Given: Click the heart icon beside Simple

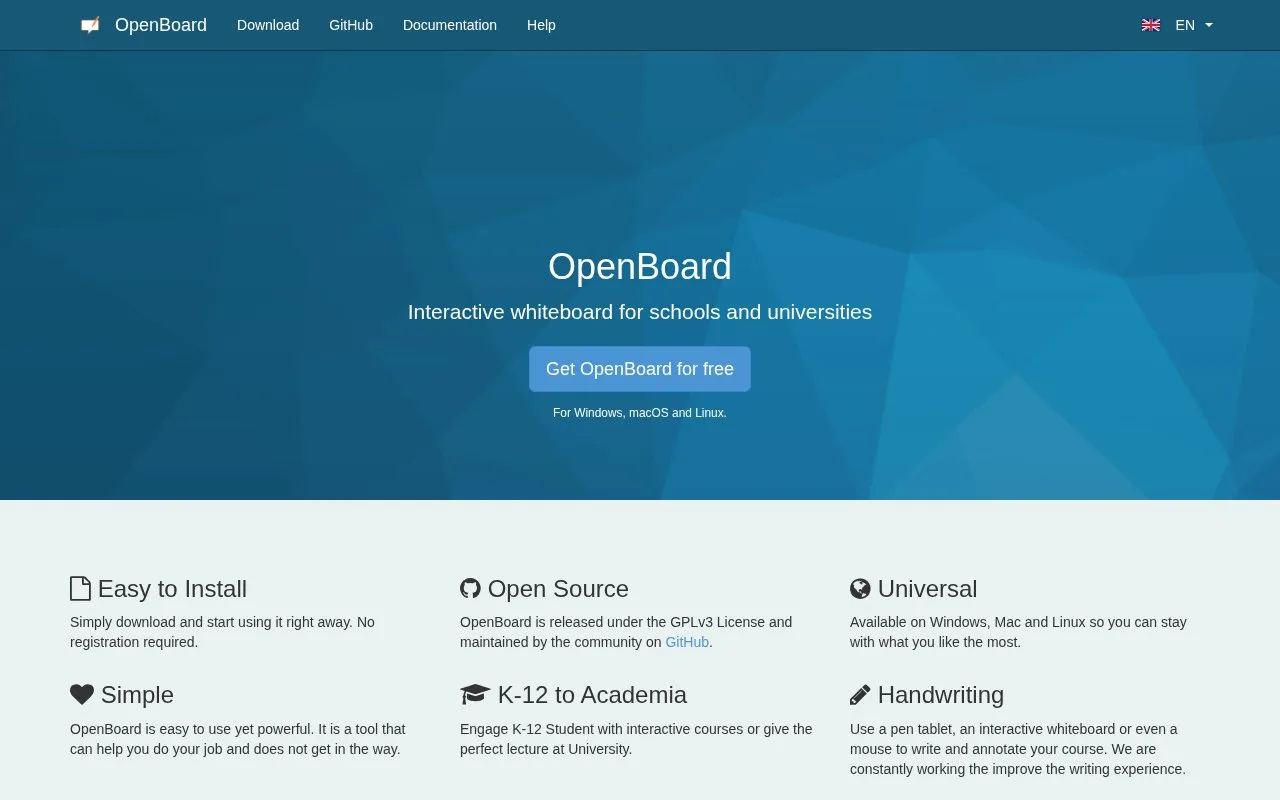Looking at the screenshot, I should pos(82,694).
